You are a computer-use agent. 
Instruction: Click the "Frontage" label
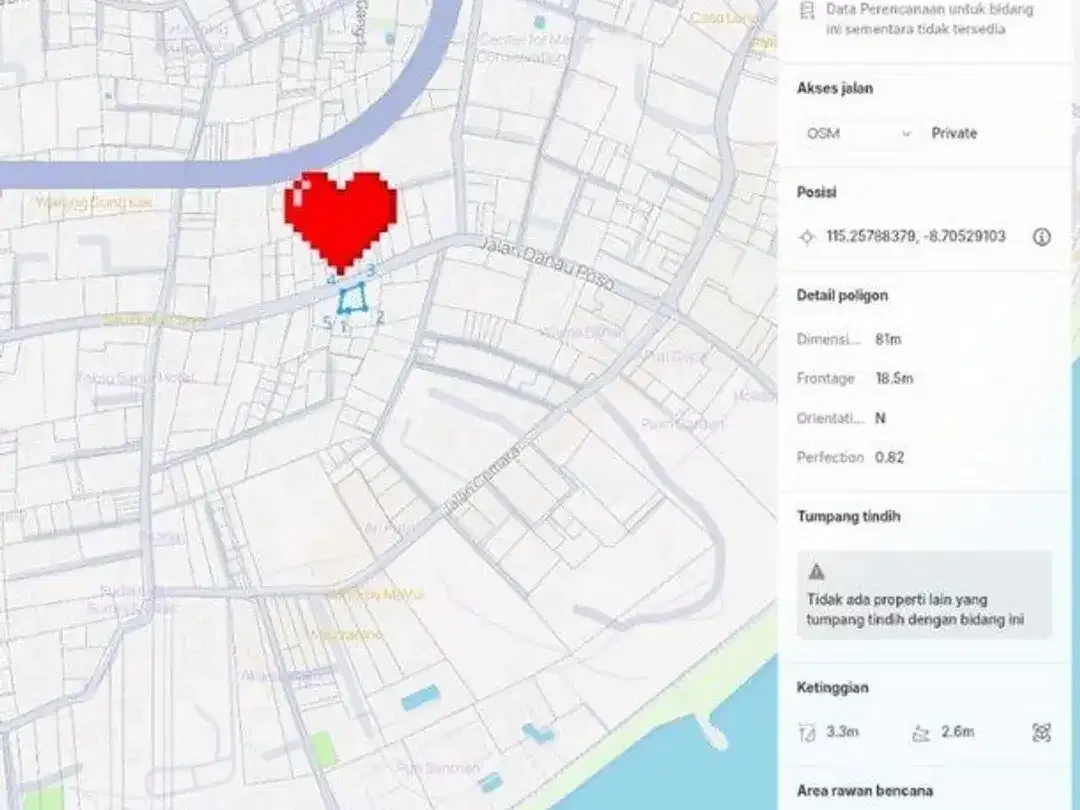click(825, 378)
